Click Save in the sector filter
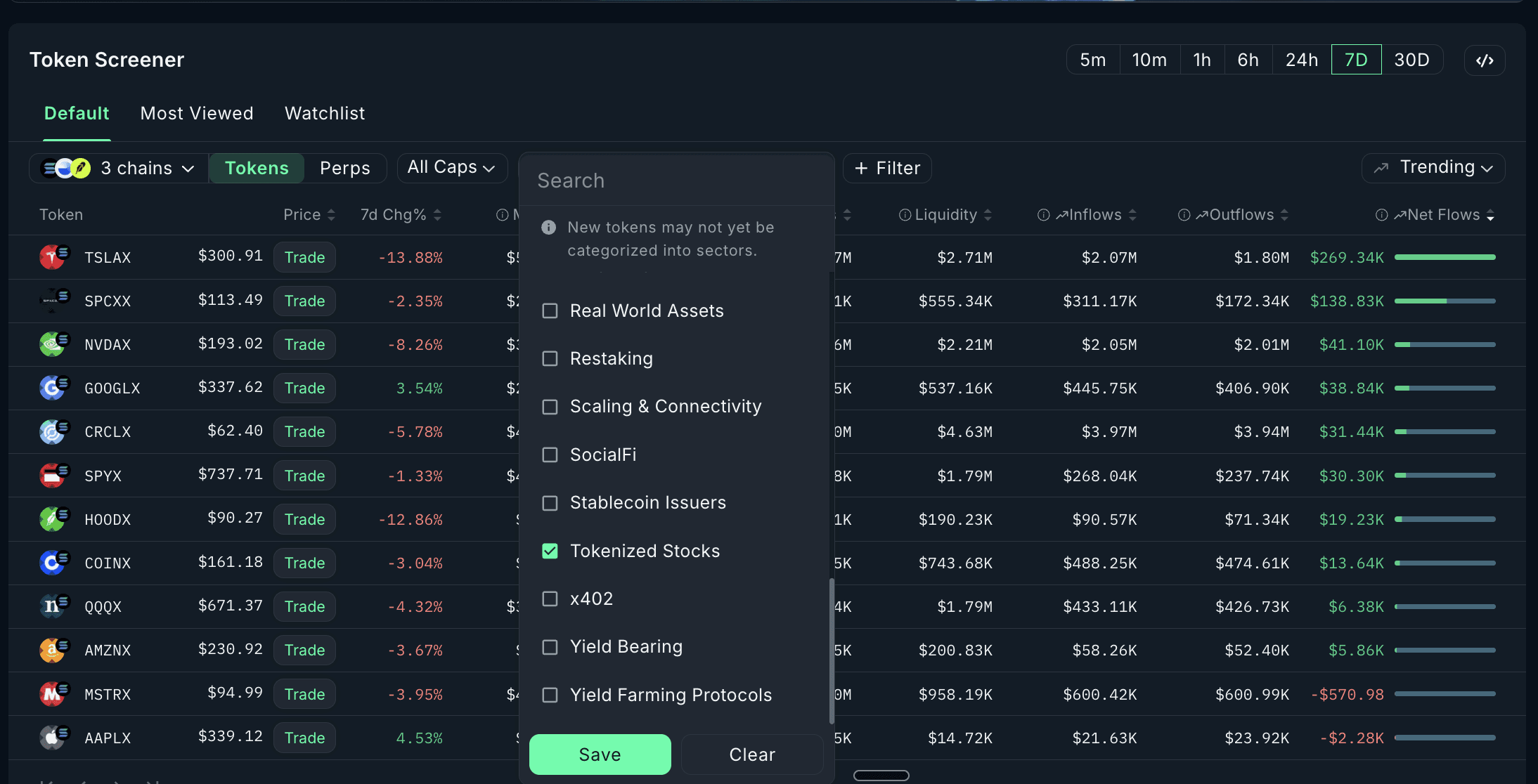Screen dimensions: 1538x784 click(600, 754)
